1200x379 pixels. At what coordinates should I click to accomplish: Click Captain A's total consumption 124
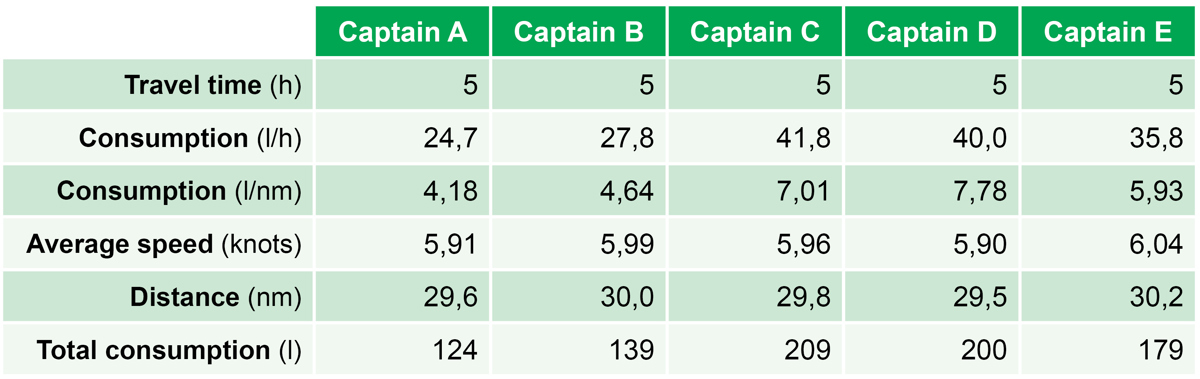click(404, 350)
